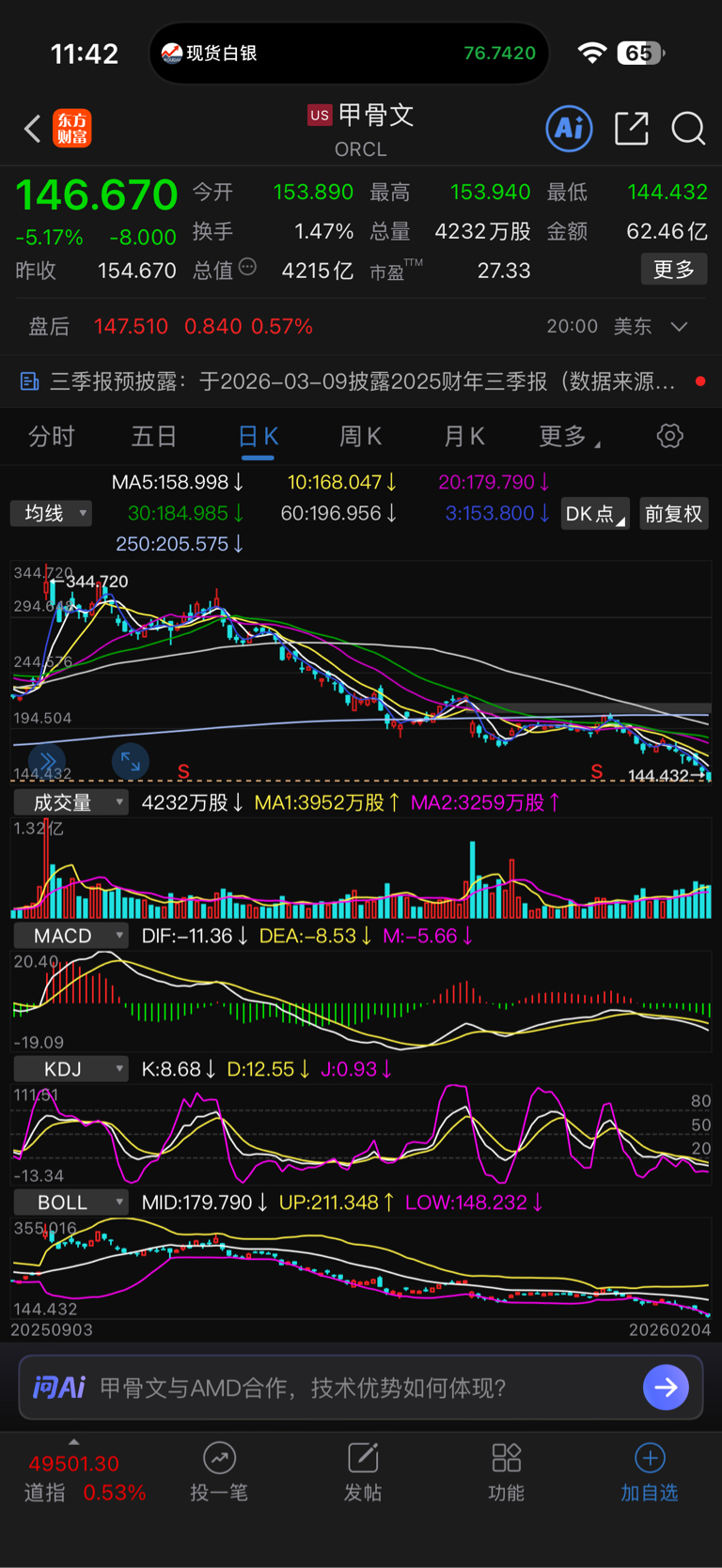Tap the left red S signal marker
This screenshot has height=1568, width=722.
click(x=183, y=772)
